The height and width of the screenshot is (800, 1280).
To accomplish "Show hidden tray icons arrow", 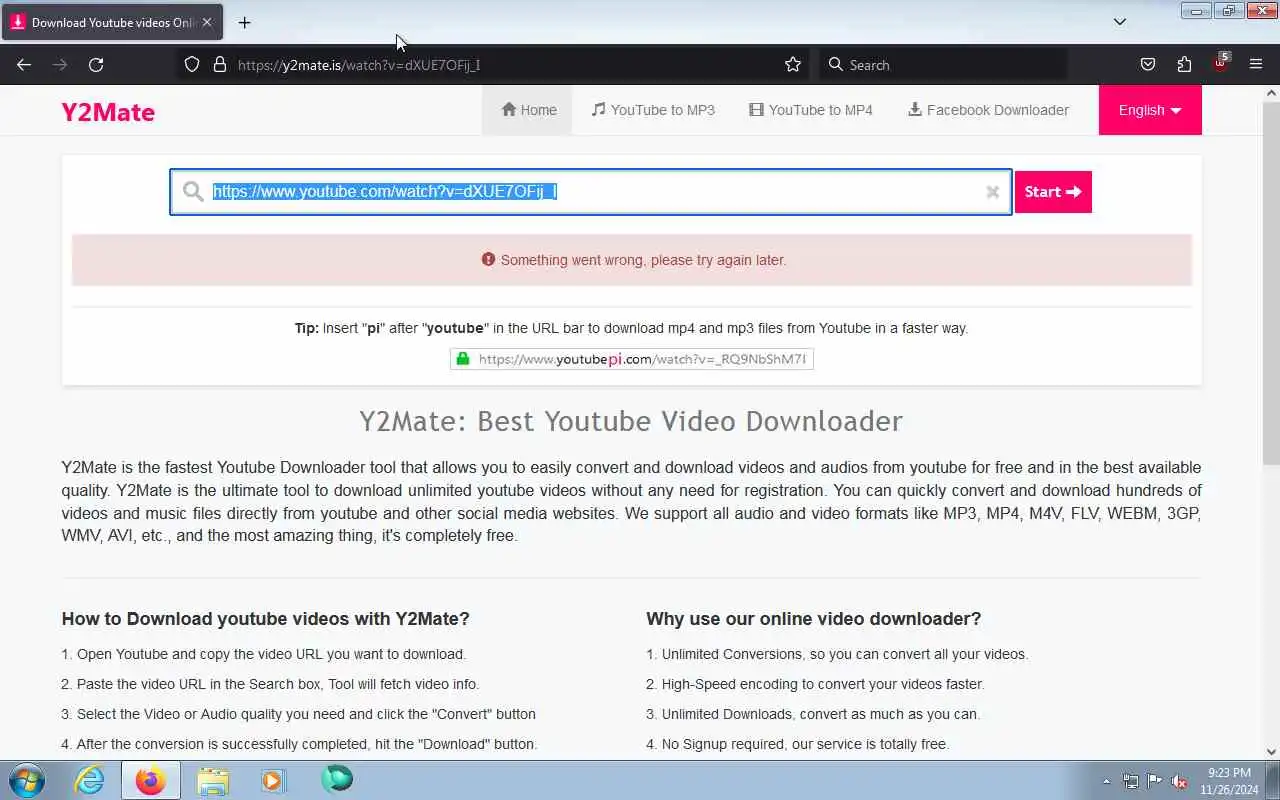I will 1106,781.
